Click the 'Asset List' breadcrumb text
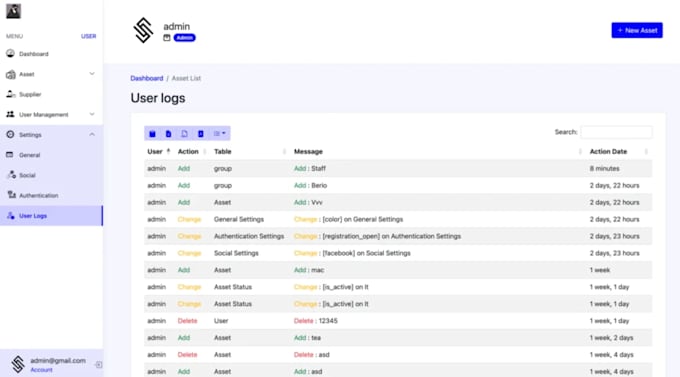The width and height of the screenshot is (680, 377). pyautogui.click(x=186, y=78)
